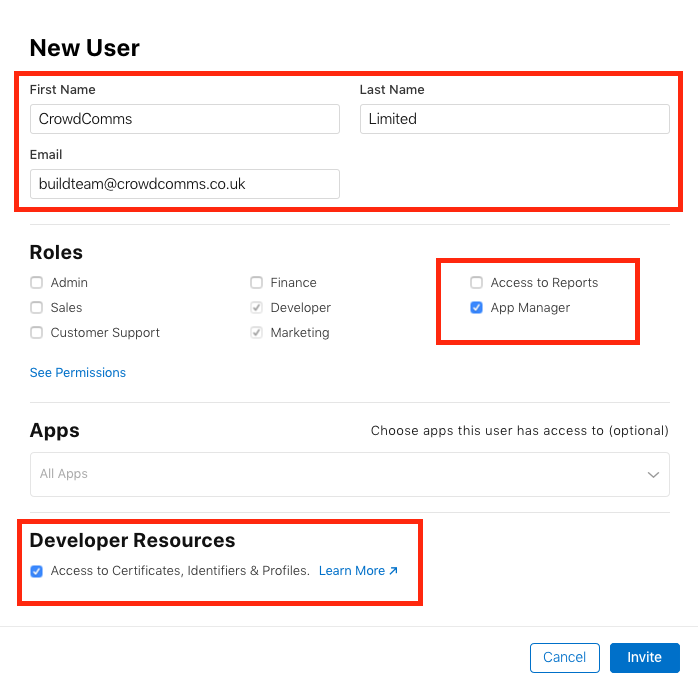Toggle Access to Certificates, Identifiers & Profiles
Image resolution: width=698 pixels, height=687 pixels.
(x=37, y=571)
